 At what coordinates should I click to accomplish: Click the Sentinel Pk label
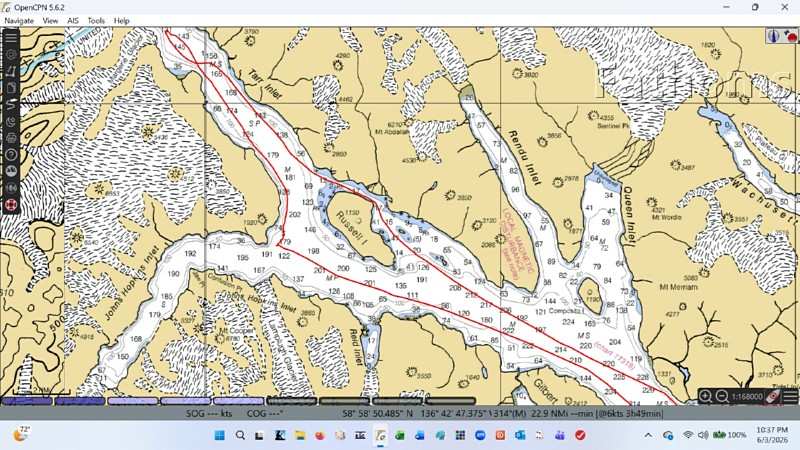[x=614, y=126]
